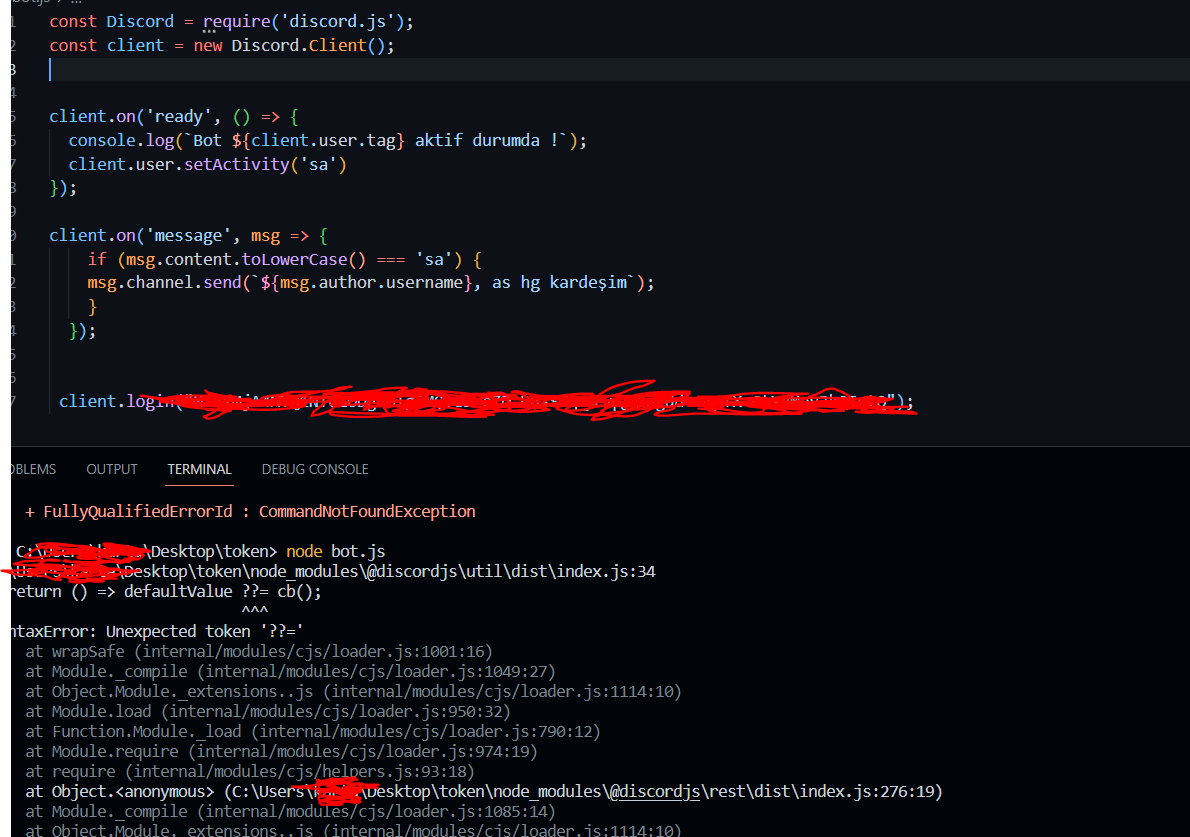Click the 'at wrapSafe' stack trace line
The height and width of the screenshot is (837, 1190).
click(259, 652)
